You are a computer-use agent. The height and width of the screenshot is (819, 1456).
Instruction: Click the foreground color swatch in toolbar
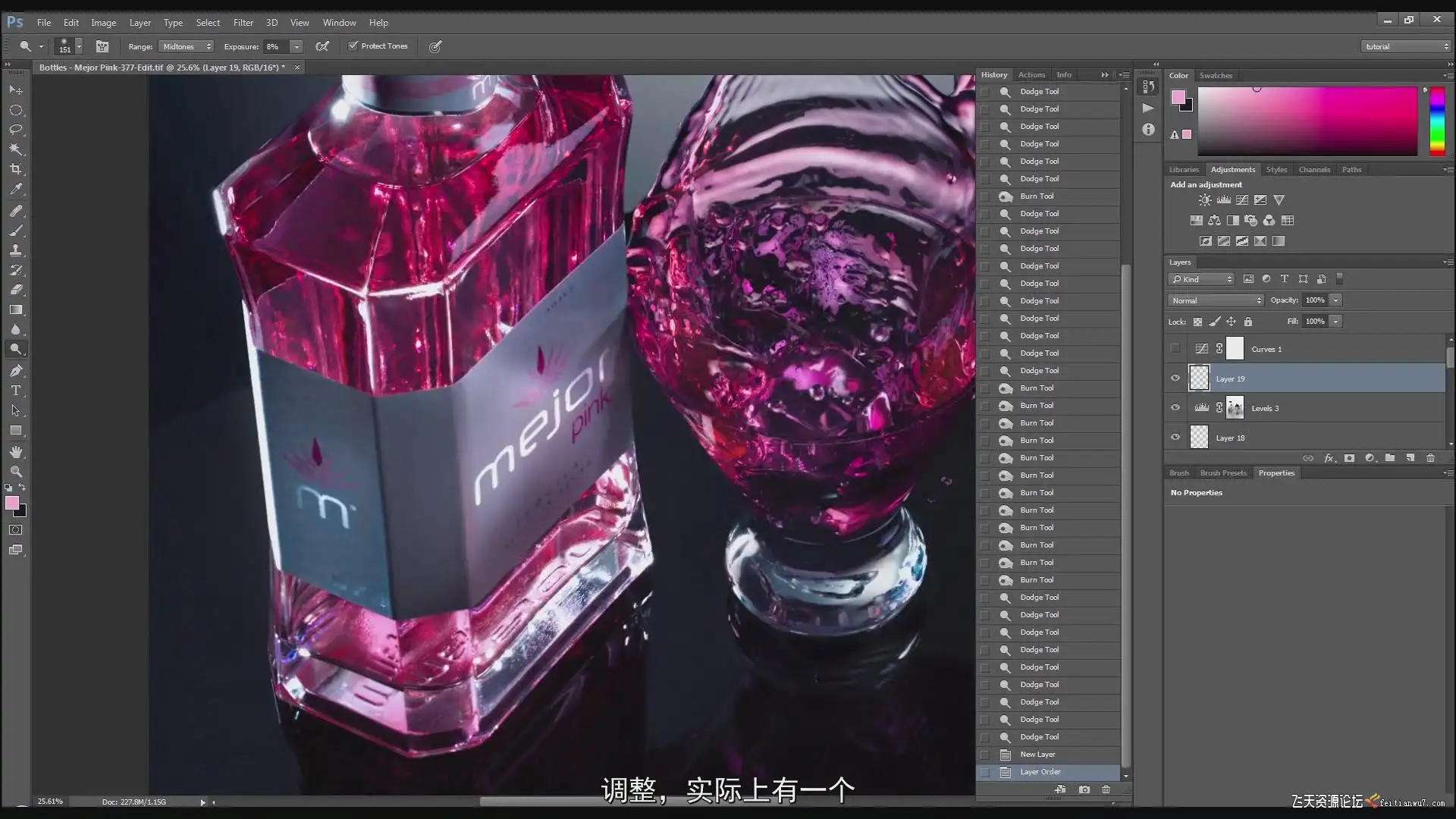click(11, 504)
